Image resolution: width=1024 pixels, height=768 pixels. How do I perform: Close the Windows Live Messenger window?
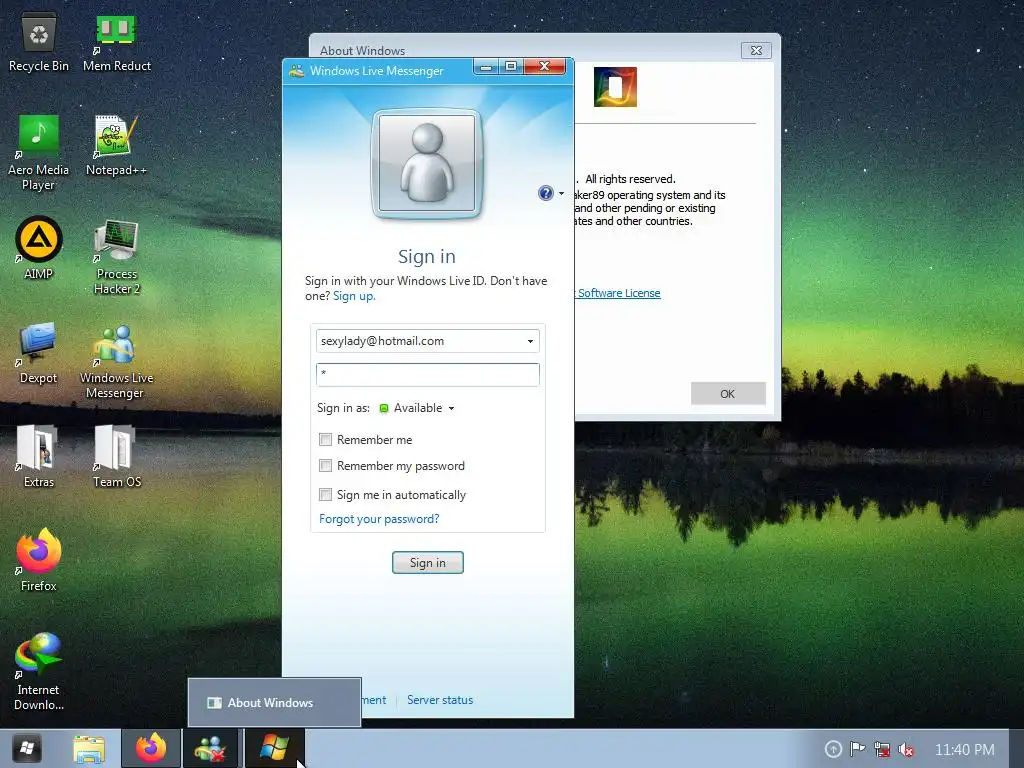pyautogui.click(x=545, y=66)
